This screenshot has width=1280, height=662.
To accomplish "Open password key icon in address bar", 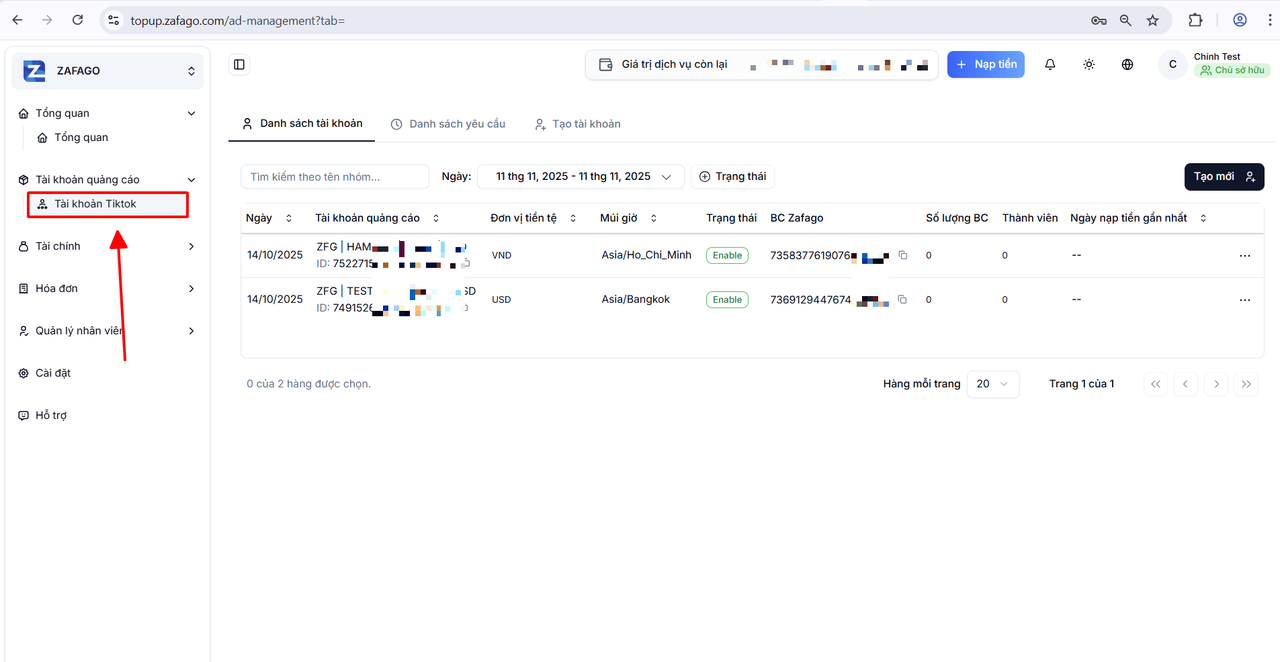I will point(1098,20).
